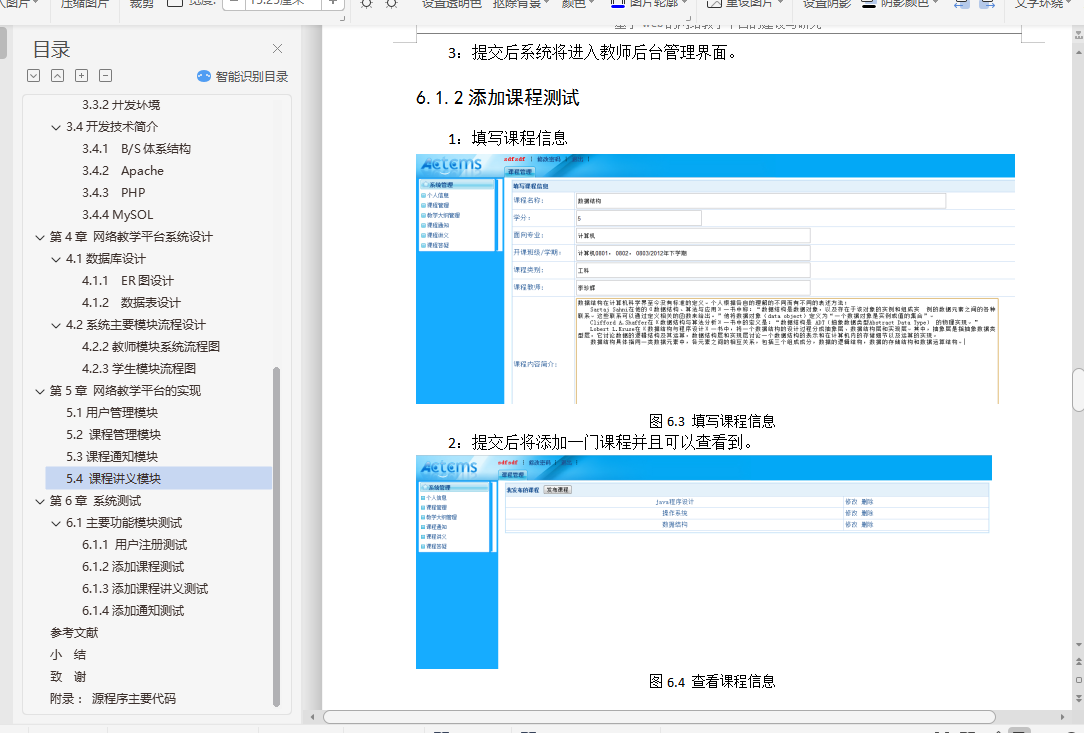Click the next page double-arrow button
The width and height of the screenshot is (1084, 733).
(x=1078, y=698)
